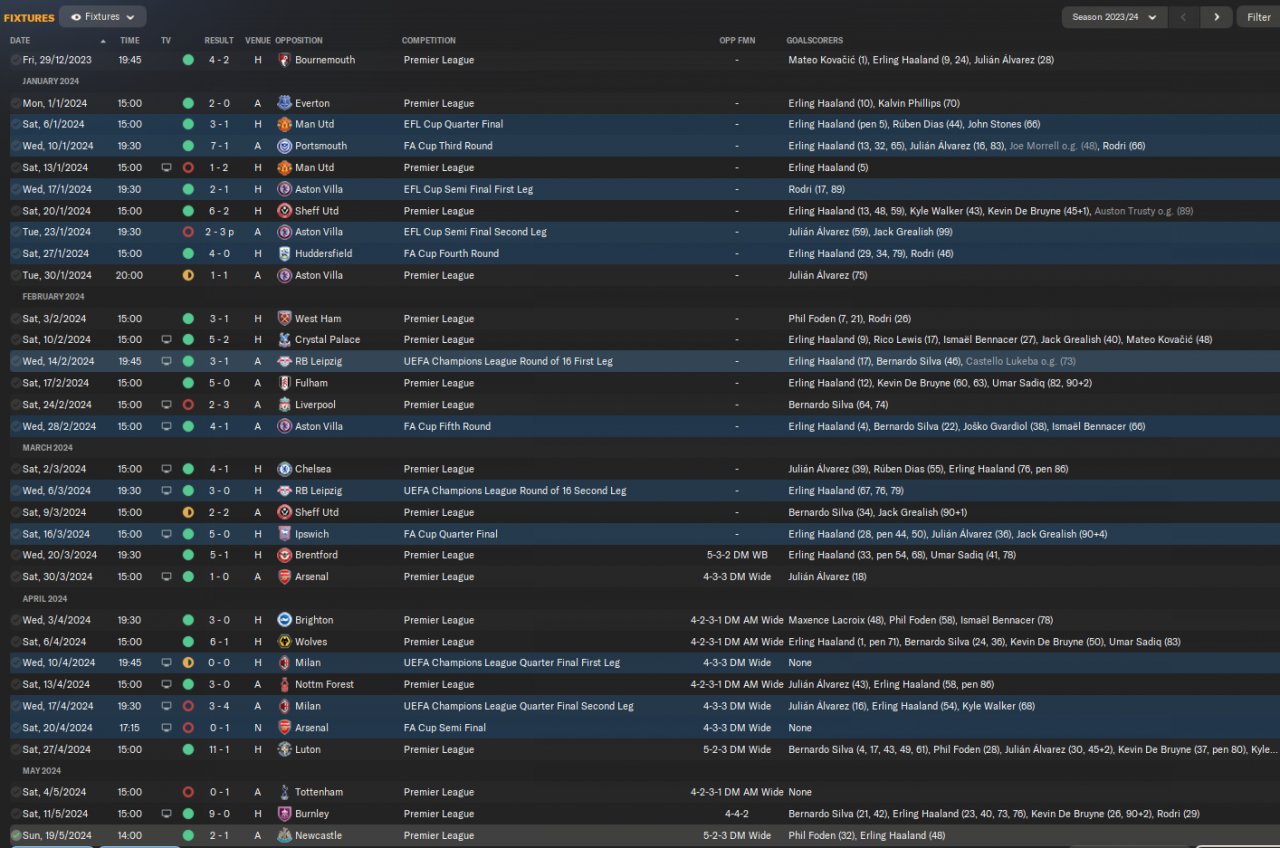Click the Brentford club crest icon

point(284,555)
